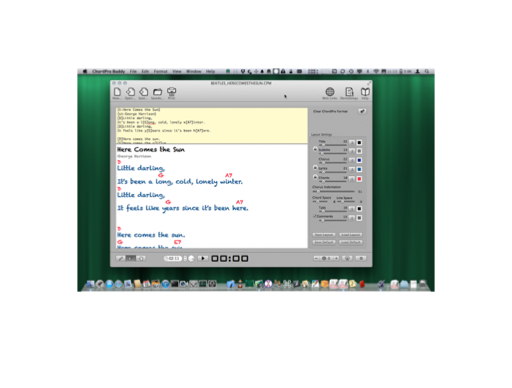Click the New document toolbar icon
Viewport: 512px width, 388px height.
117,92
